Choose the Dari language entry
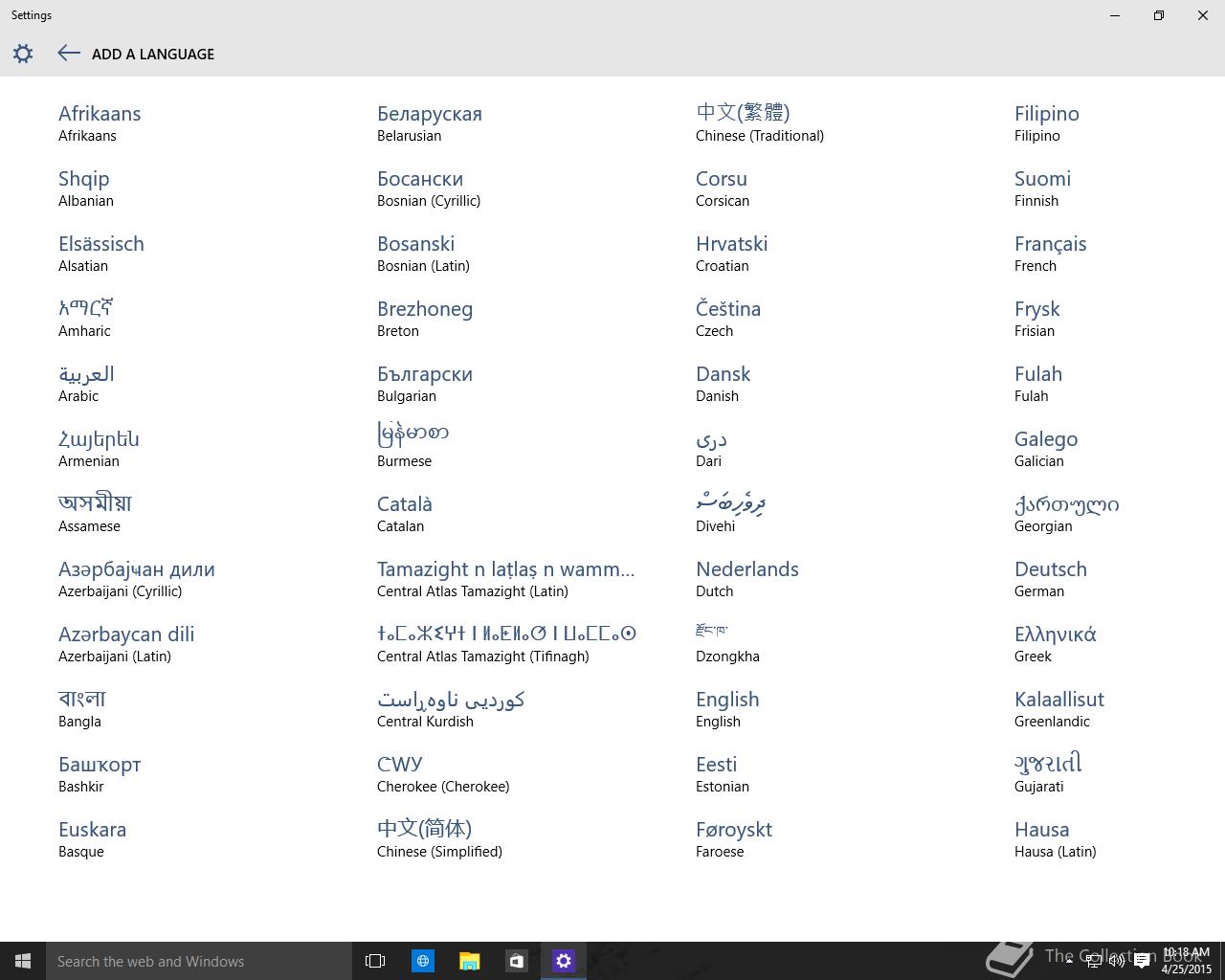The image size is (1225, 980). coord(711,449)
